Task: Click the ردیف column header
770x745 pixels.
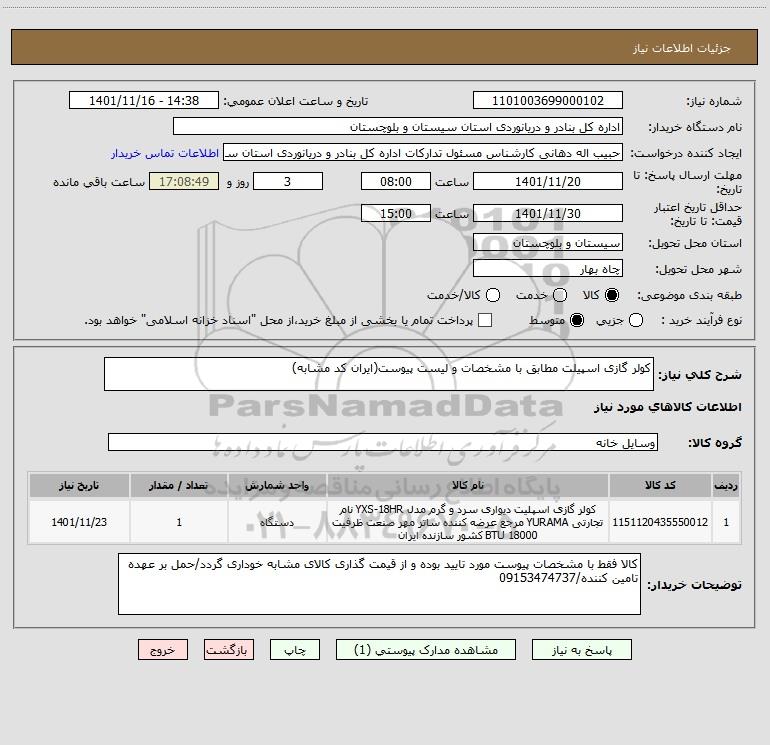Action: [x=726, y=485]
